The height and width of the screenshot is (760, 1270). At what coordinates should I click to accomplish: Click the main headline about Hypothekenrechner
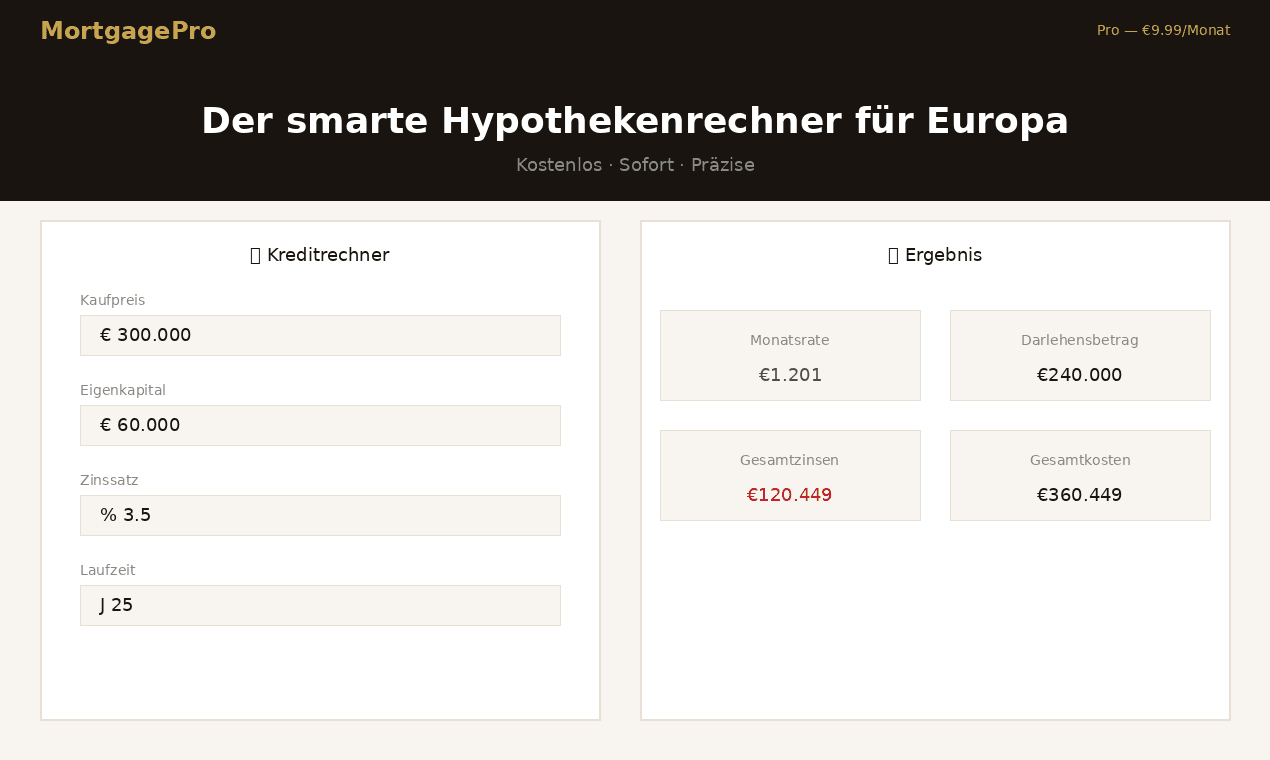[x=635, y=120]
